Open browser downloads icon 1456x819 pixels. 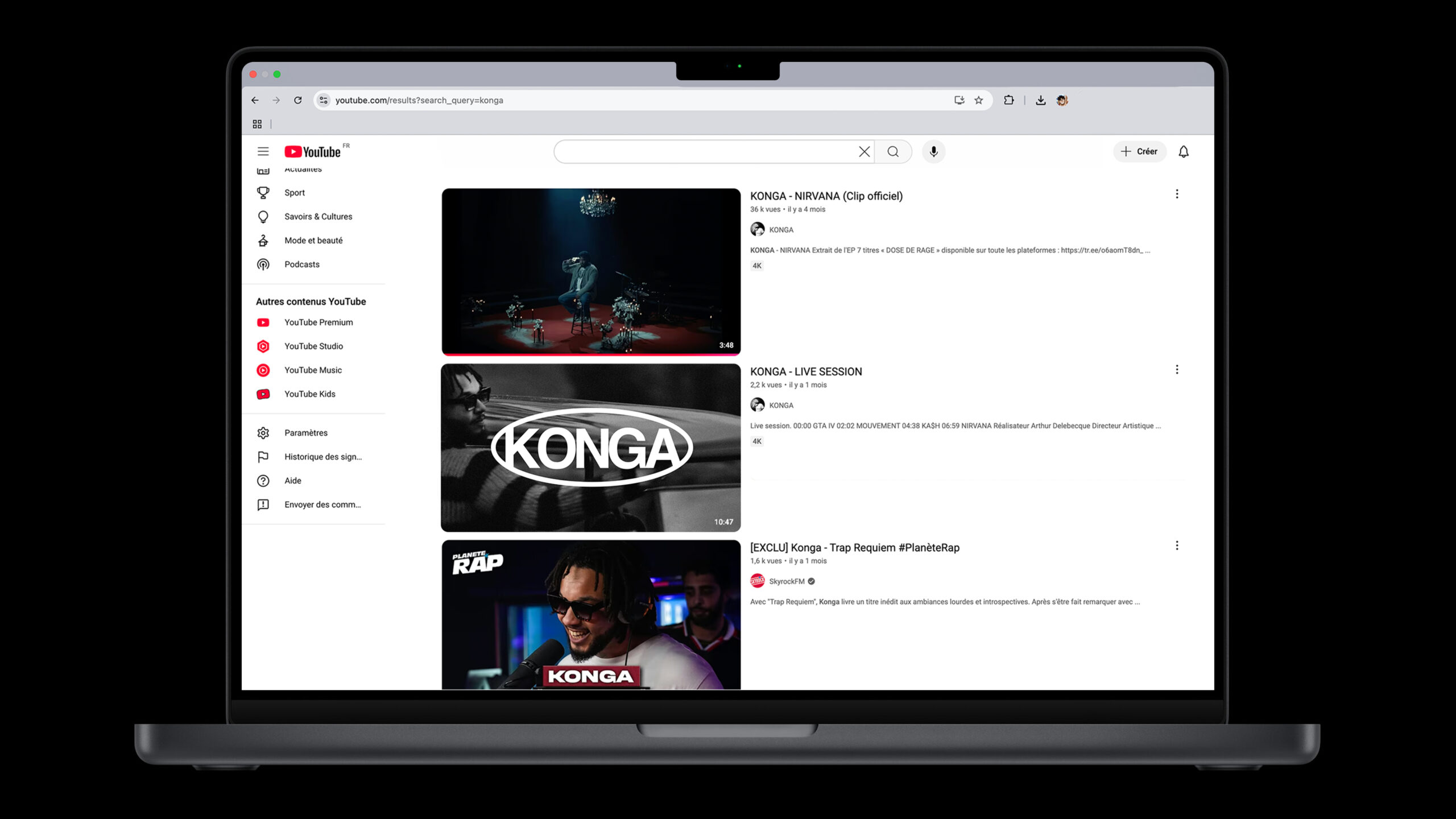click(x=1040, y=100)
